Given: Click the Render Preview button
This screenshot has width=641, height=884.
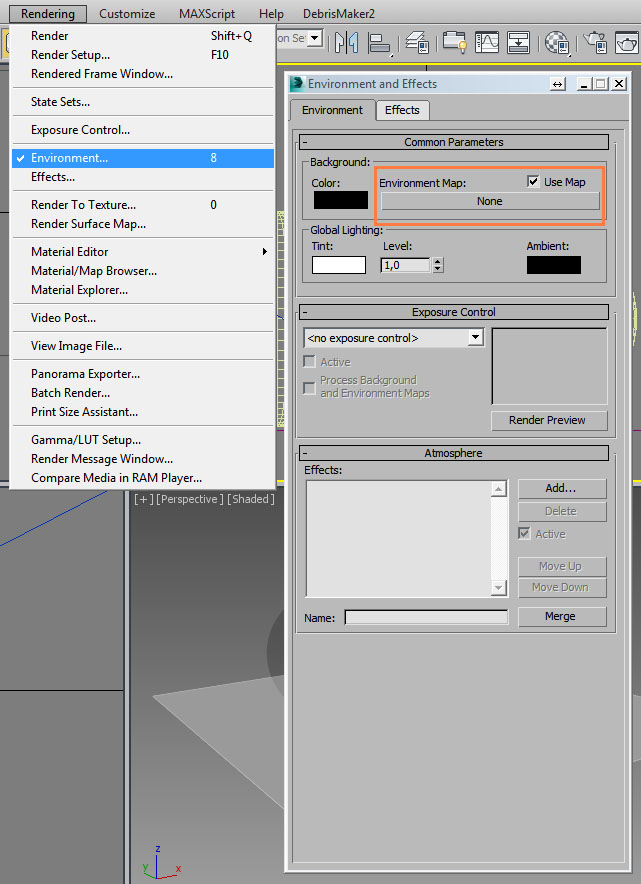Looking at the screenshot, I should click(549, 420).
